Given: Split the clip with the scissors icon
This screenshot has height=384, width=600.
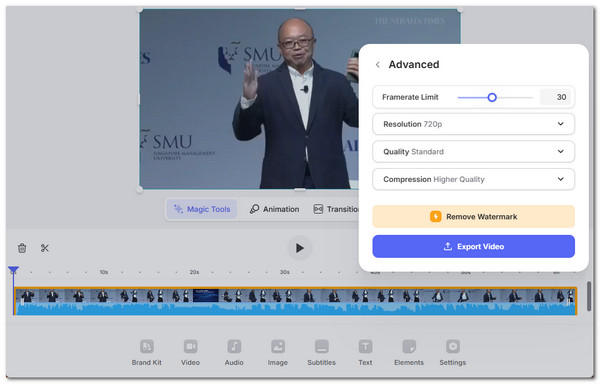Looking at the screenshot, I should [x=45, y=248].
